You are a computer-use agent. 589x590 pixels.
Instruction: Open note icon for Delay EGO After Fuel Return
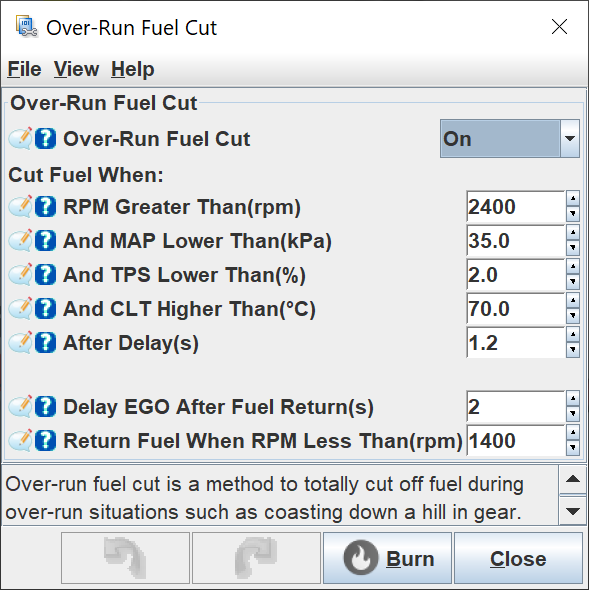coord(20,406)
